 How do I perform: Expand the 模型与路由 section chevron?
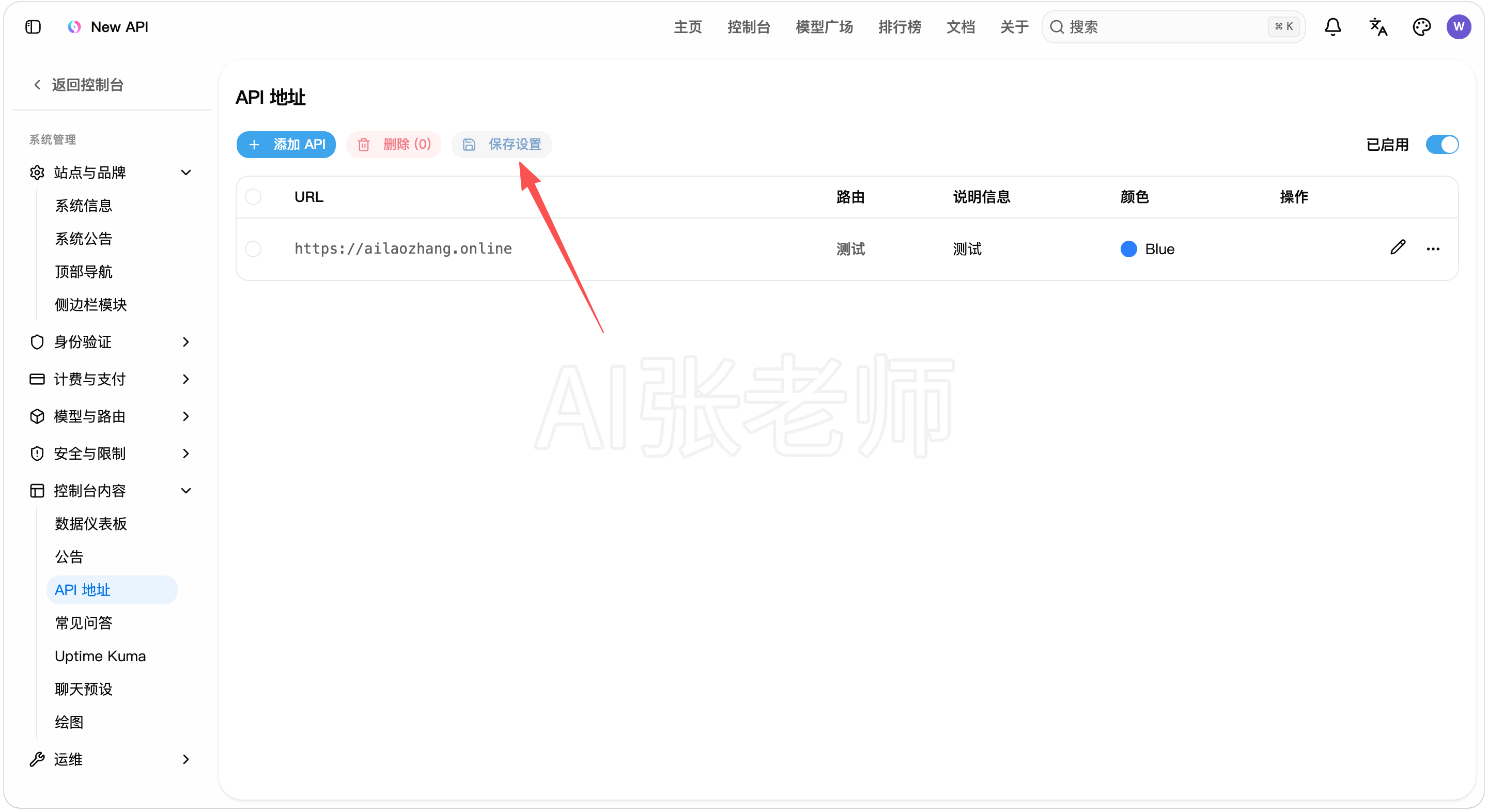tap(186, 416)
